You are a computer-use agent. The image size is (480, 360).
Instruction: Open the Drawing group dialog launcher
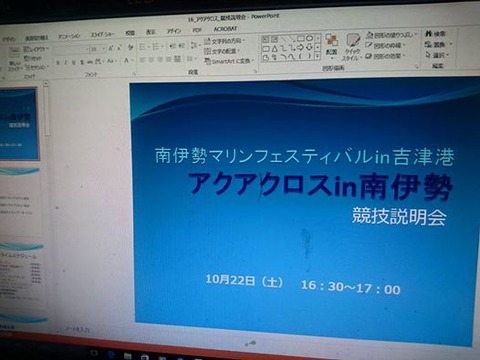[417, 67]
